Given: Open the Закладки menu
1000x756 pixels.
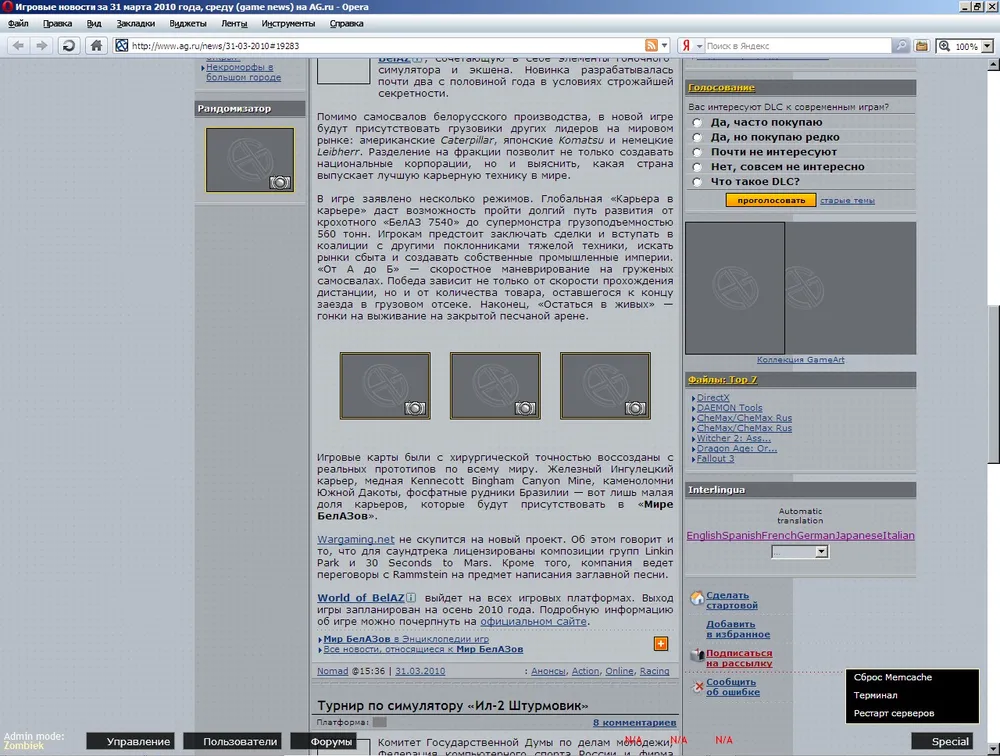Looking at the screenshot, I should pyautogui.click(x=135, y=23).
